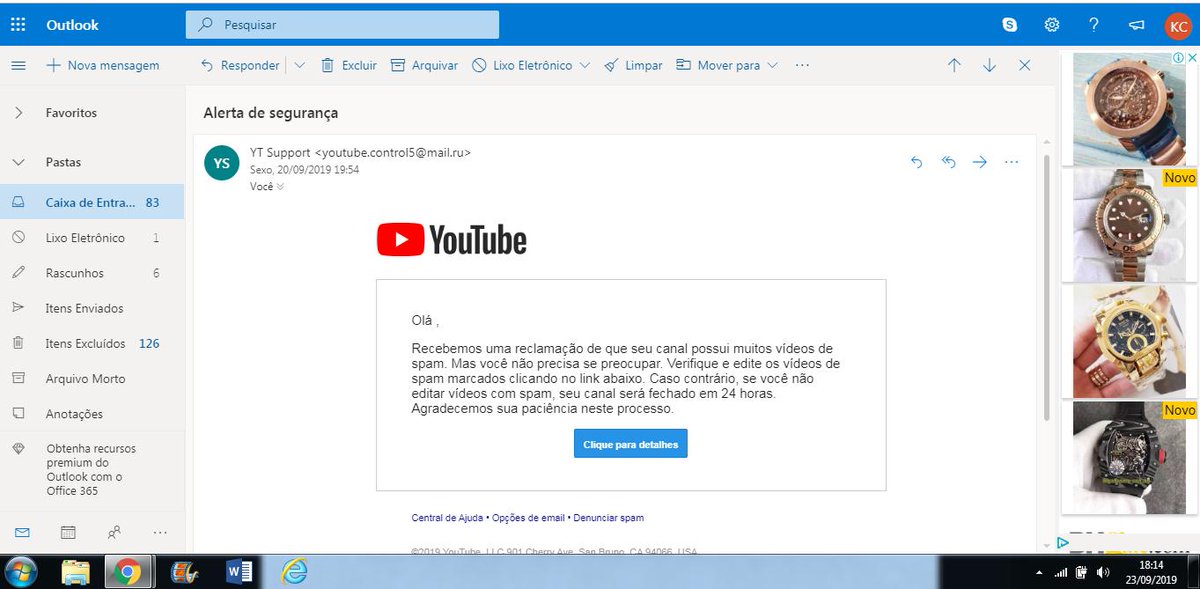Open Lixo Eletrônico toolbar dropdown

coord(584,65)
